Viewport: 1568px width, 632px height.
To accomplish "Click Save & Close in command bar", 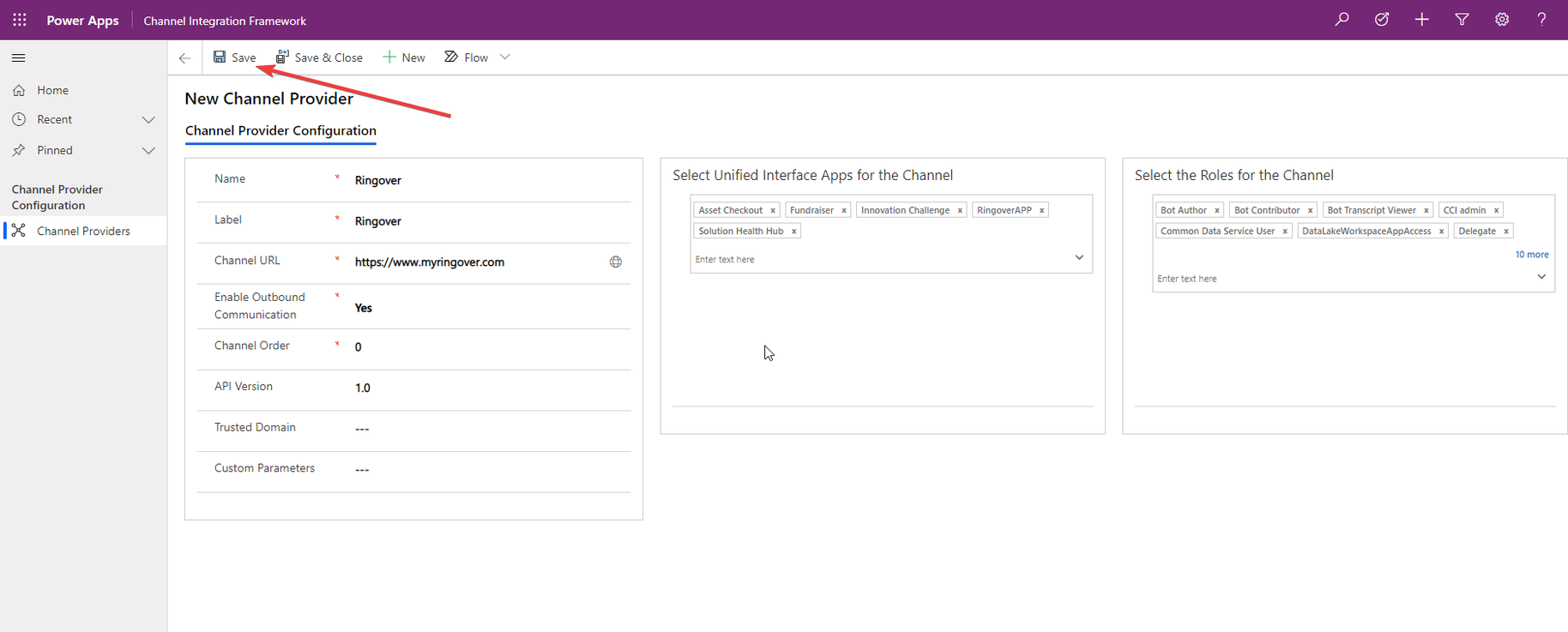I will click(319, 57).
